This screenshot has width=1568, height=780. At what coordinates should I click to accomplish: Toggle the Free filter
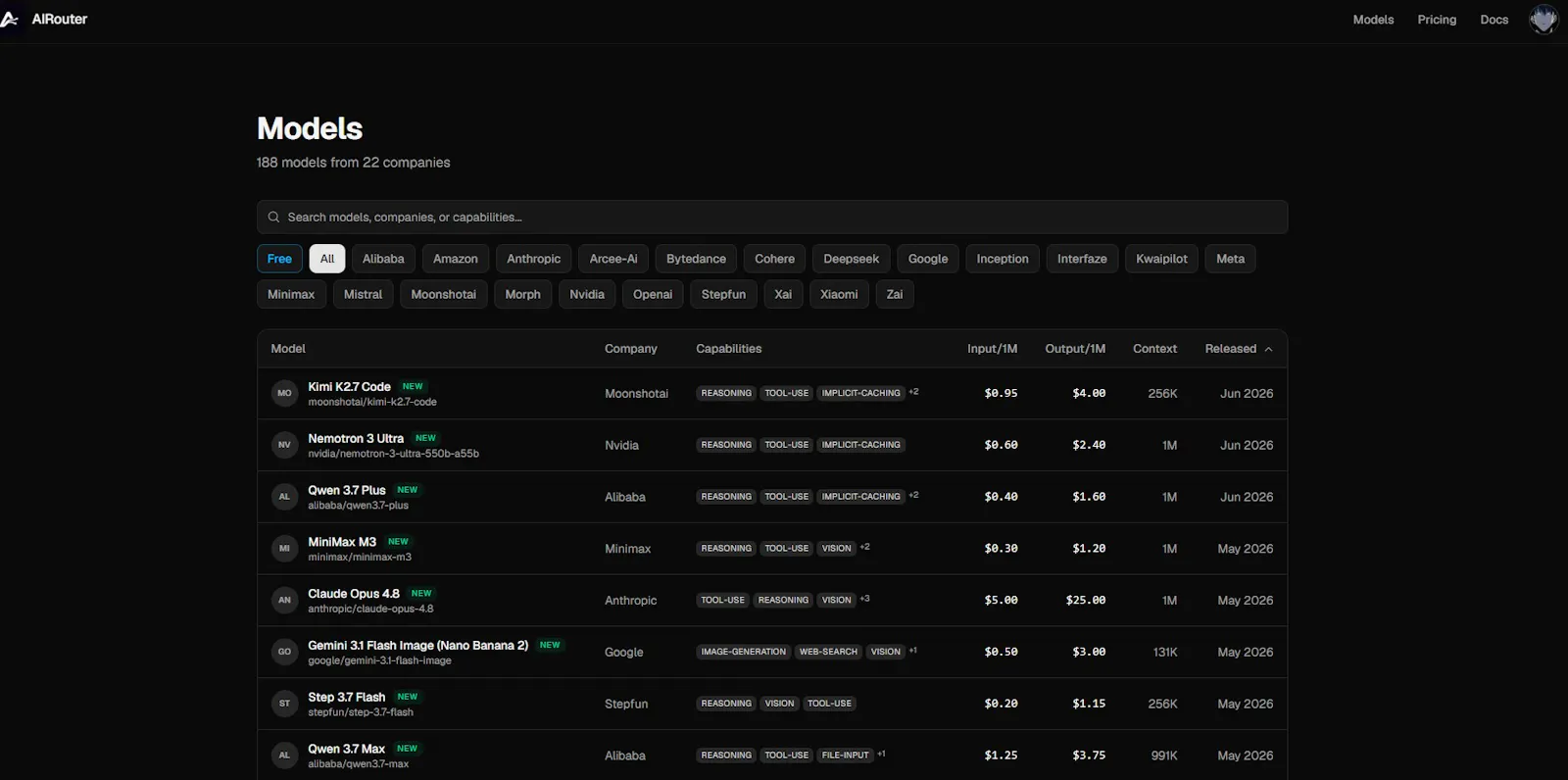coord(279,259)
